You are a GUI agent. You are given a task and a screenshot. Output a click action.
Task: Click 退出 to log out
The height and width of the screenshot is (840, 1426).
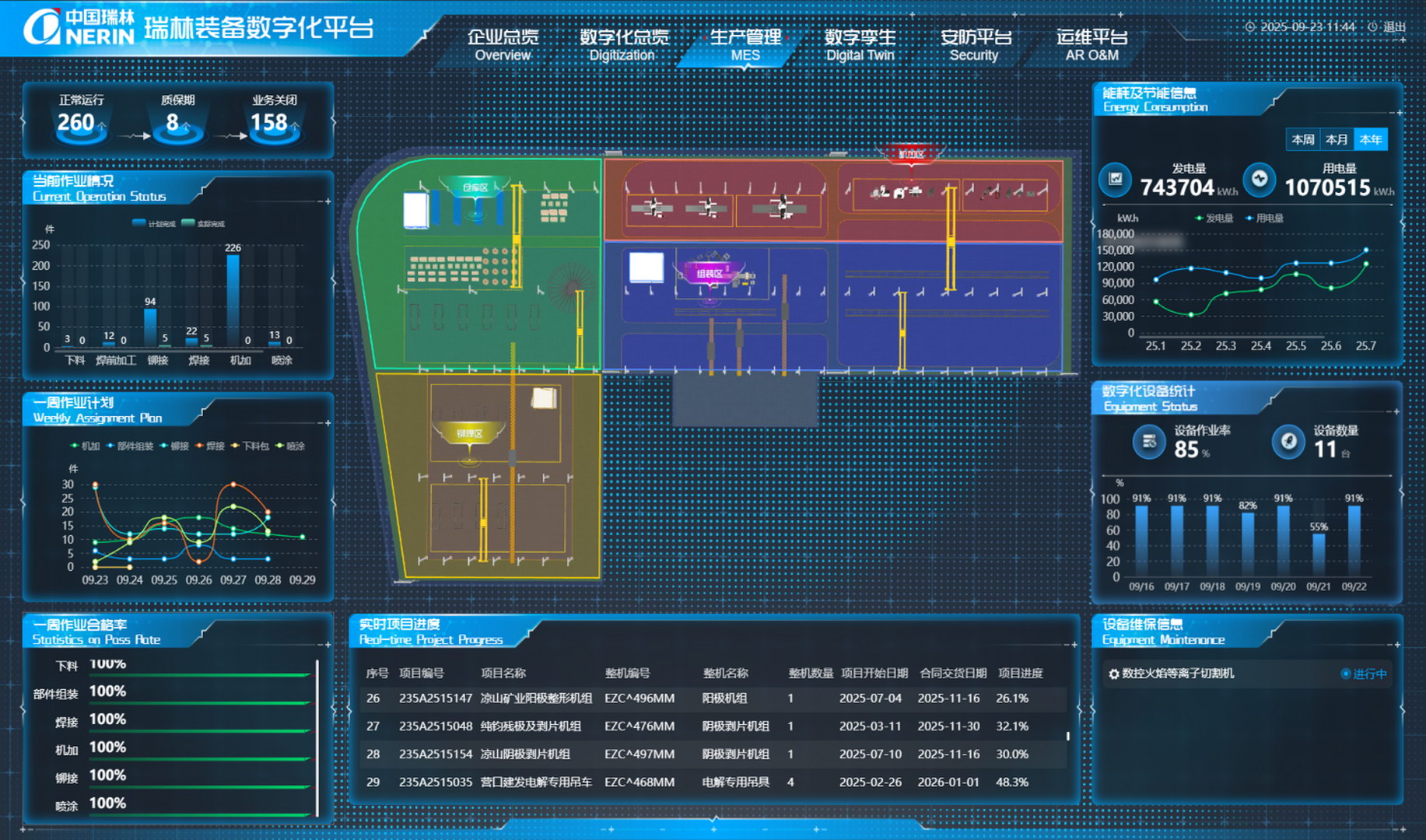1393,26
